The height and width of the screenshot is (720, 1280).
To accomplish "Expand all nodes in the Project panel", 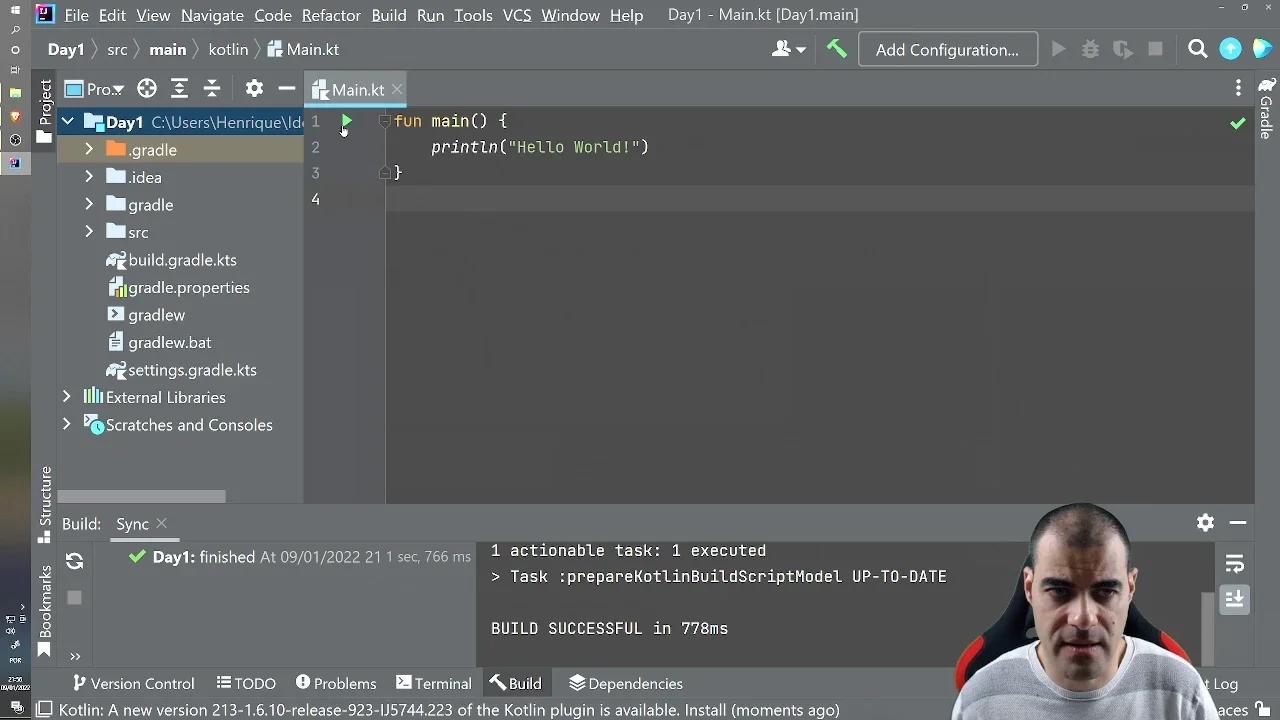I will [x=180, y=89].
